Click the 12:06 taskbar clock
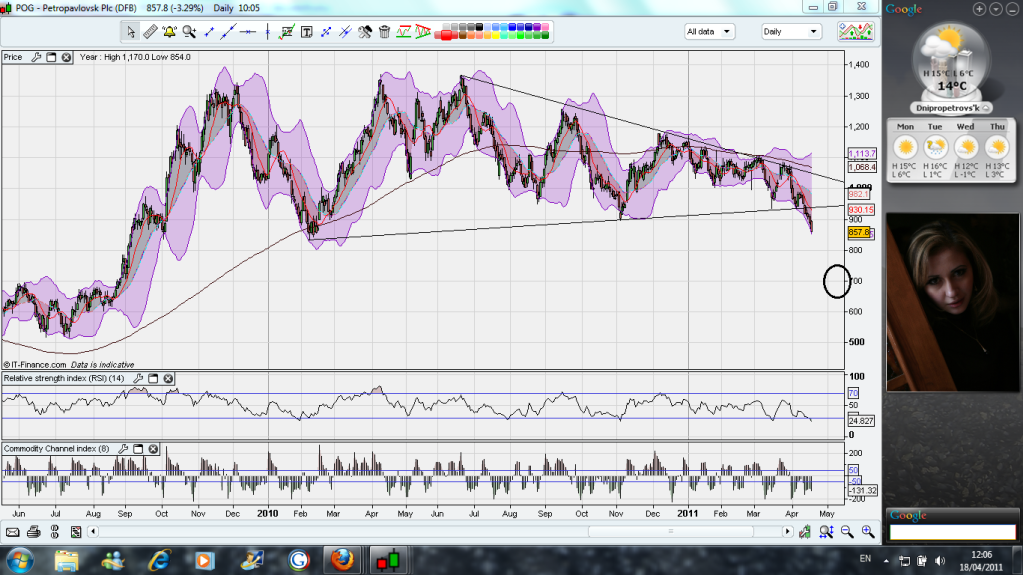The image size is (1023, 575). 981,555
